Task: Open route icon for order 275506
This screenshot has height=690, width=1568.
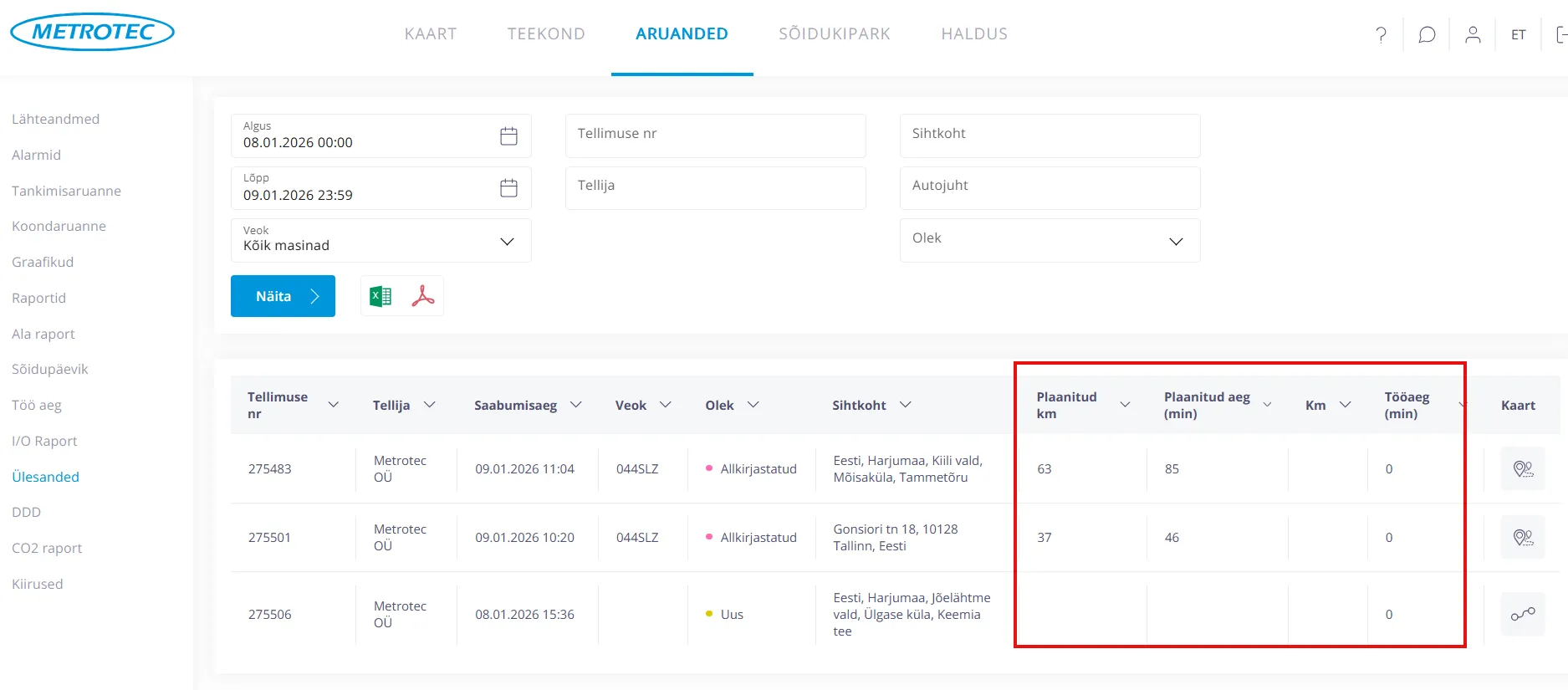Action: (1522, 615)
